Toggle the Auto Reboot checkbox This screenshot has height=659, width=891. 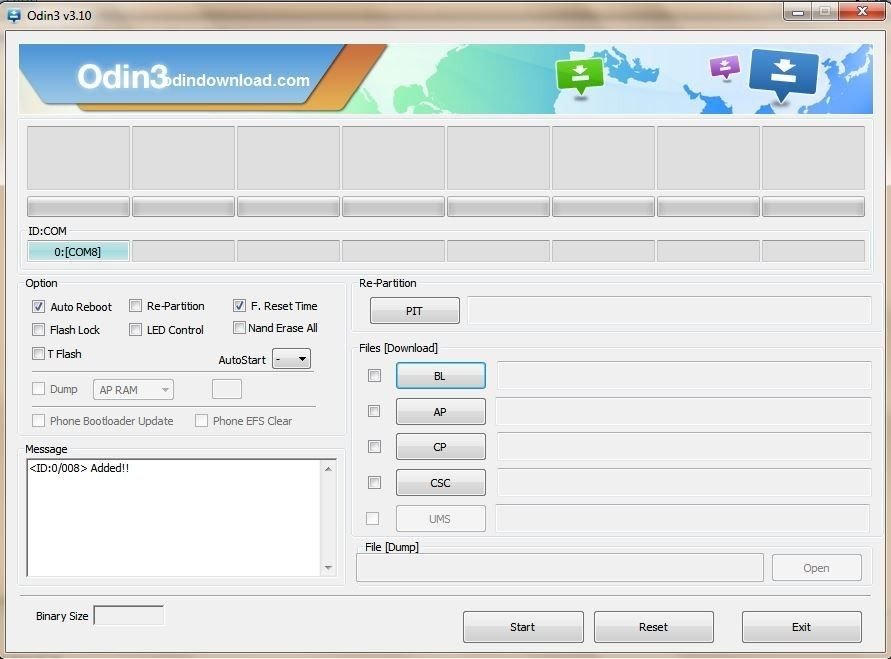pyautogui.click(x=38, y=307)
